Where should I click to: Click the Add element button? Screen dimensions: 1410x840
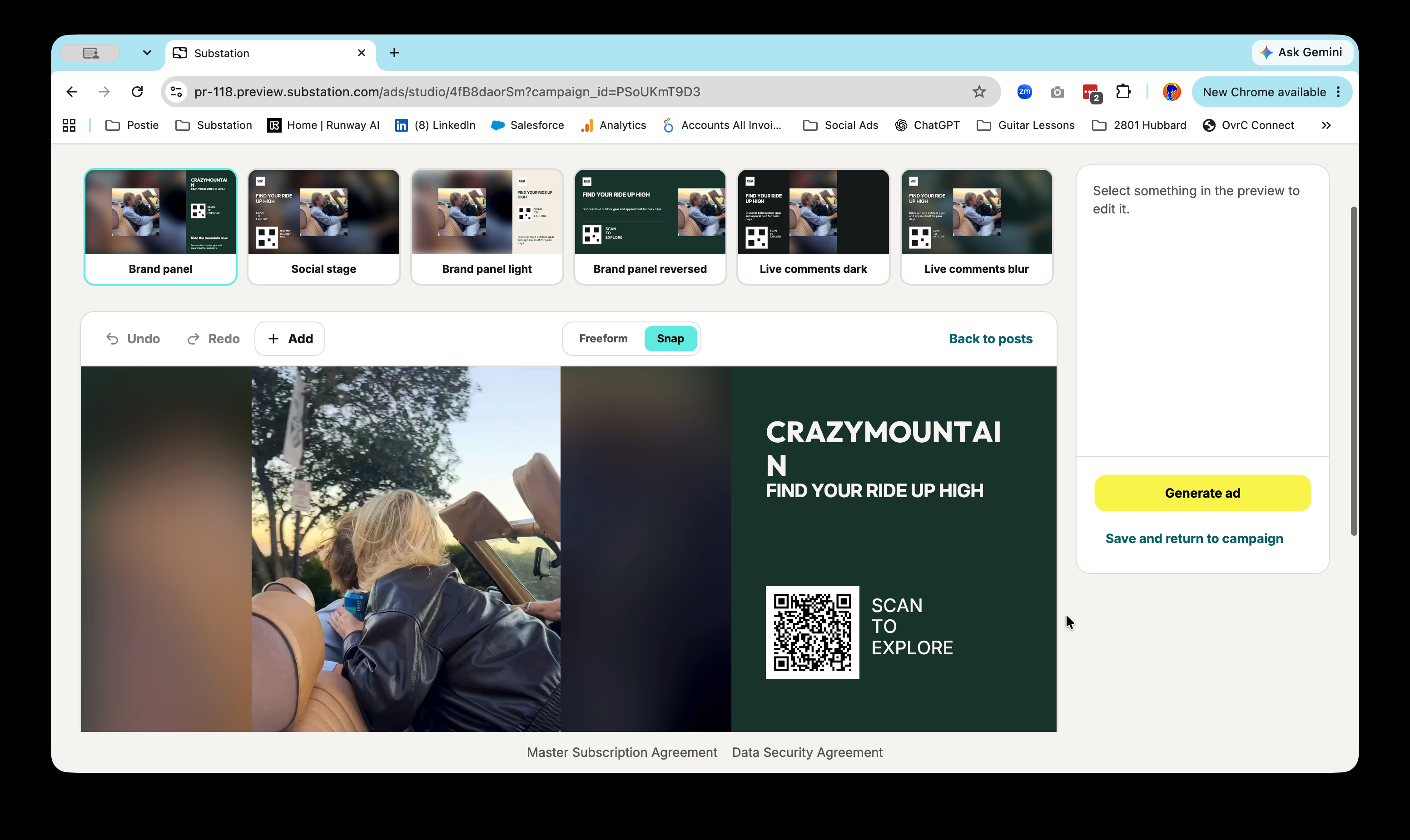click(290, 338)
